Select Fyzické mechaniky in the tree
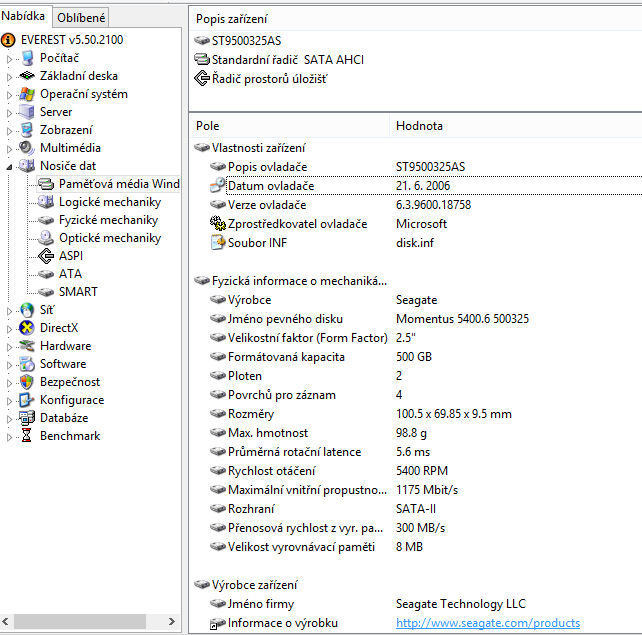642x635 pixels. 108,220
